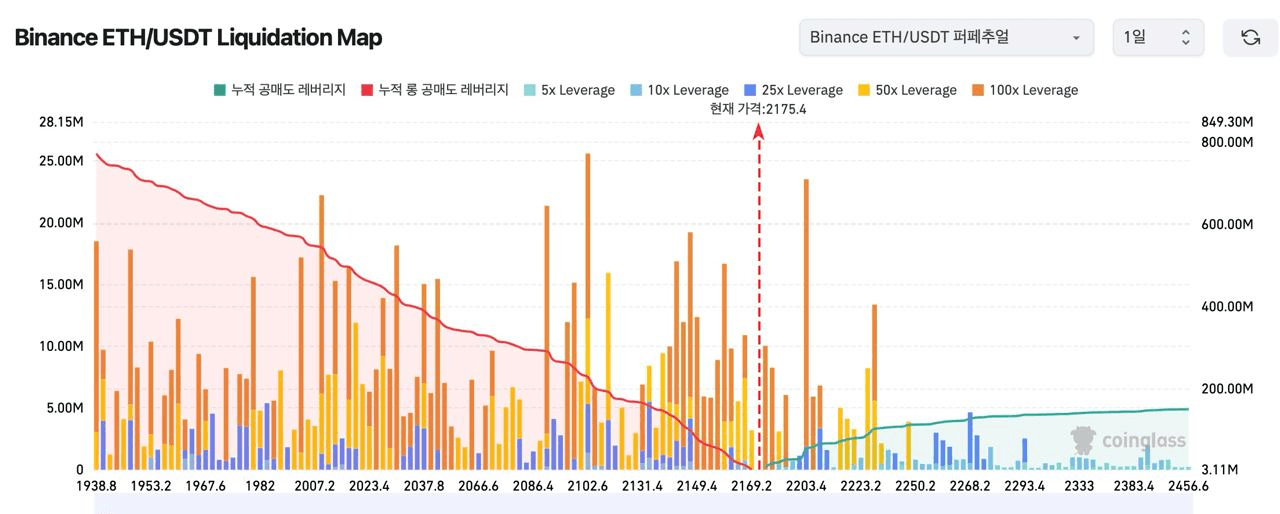Click the left axis value 25.00M

coord(60,161)
